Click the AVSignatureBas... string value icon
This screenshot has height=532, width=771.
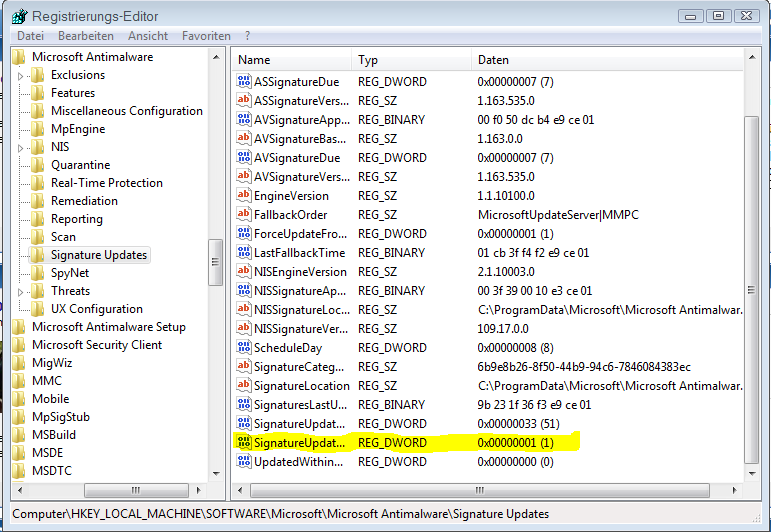(243, 139)
